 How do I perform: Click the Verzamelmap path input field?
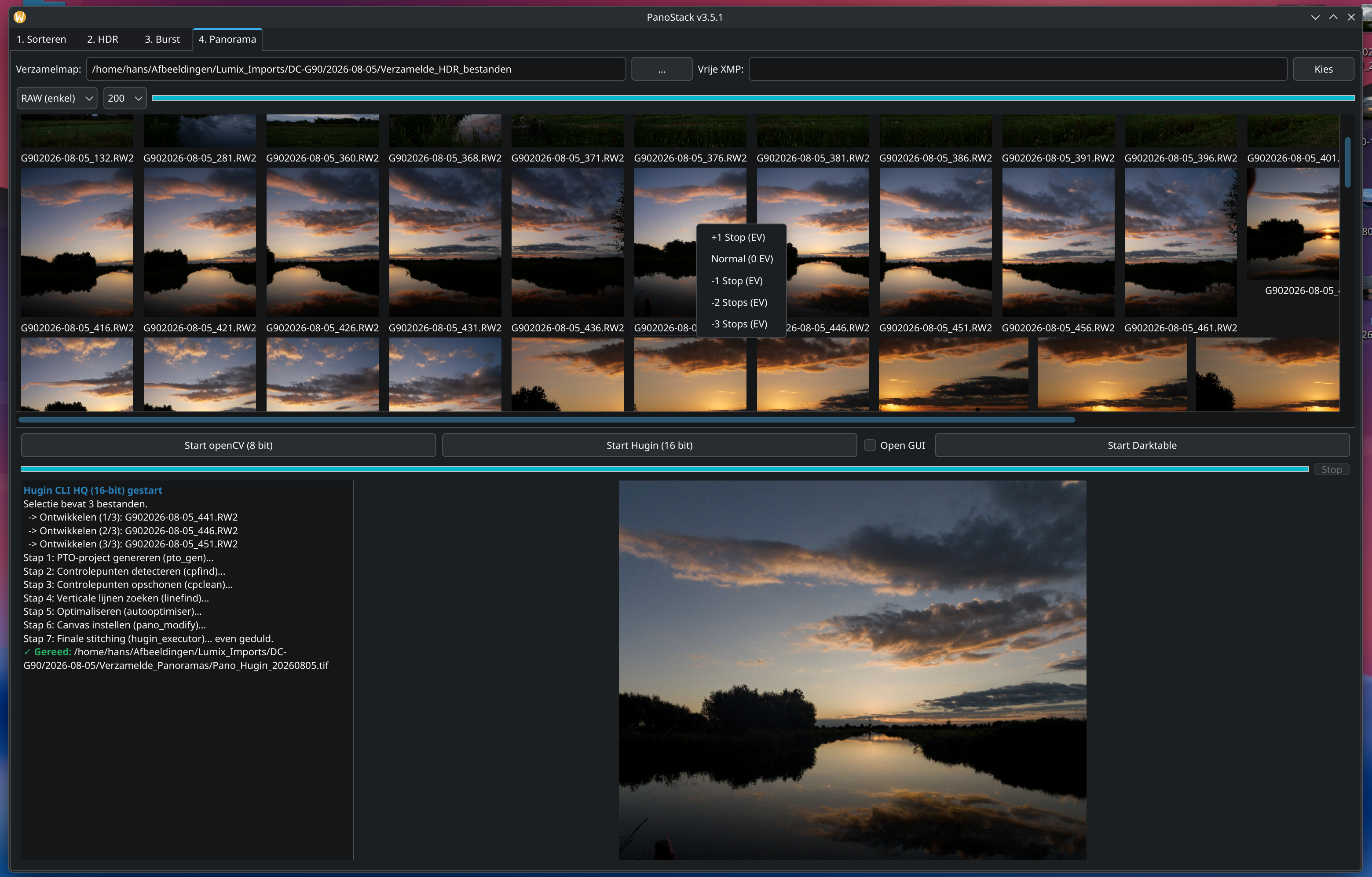(355, 69)
